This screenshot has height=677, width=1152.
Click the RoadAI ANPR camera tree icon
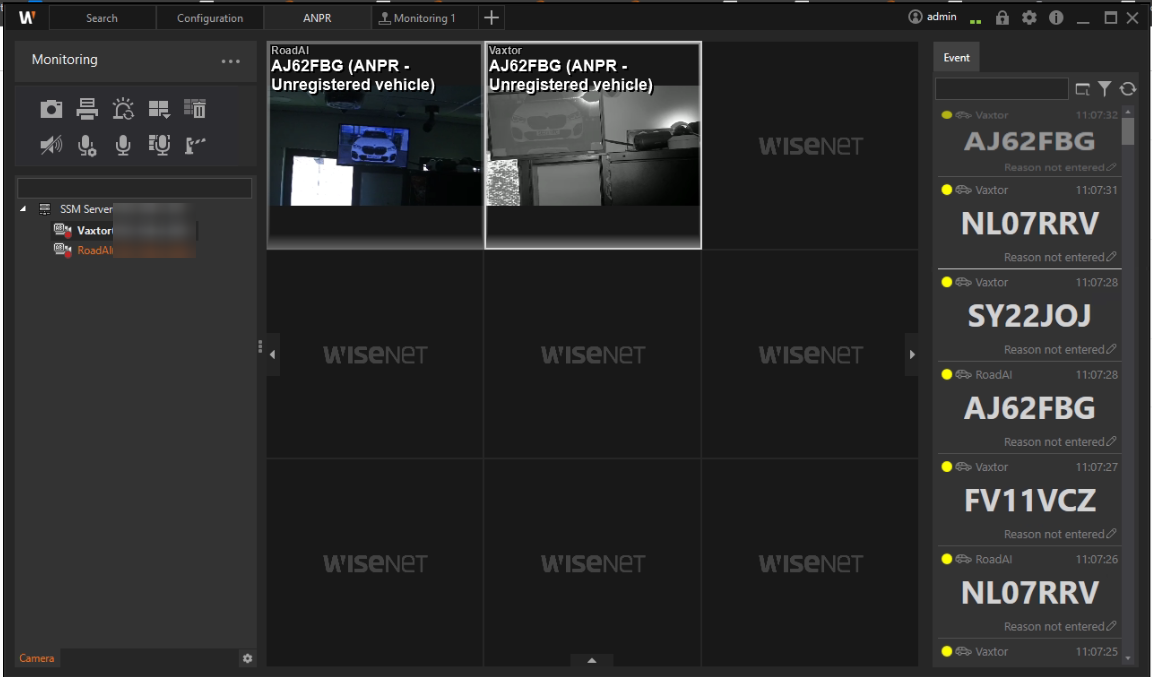(x=62, y=251)
